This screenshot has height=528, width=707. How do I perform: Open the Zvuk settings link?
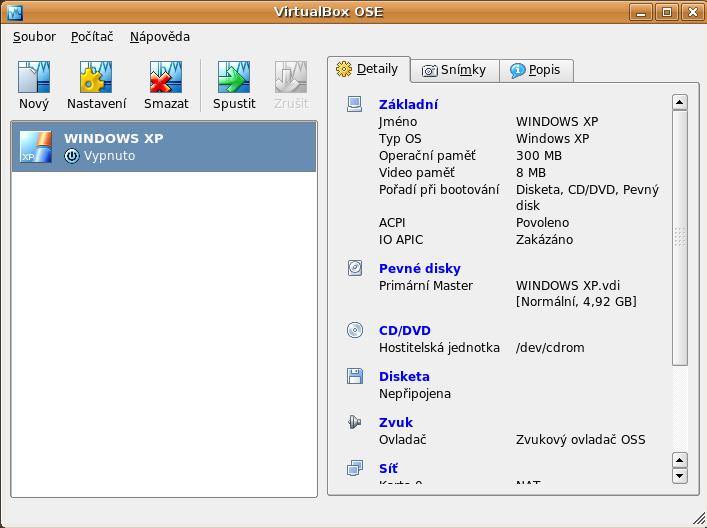click(x=395, y=422)
